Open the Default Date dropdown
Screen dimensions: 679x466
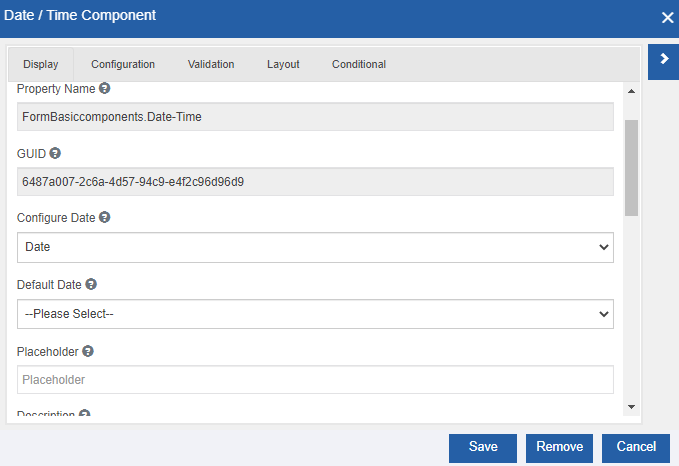(315, 314)
